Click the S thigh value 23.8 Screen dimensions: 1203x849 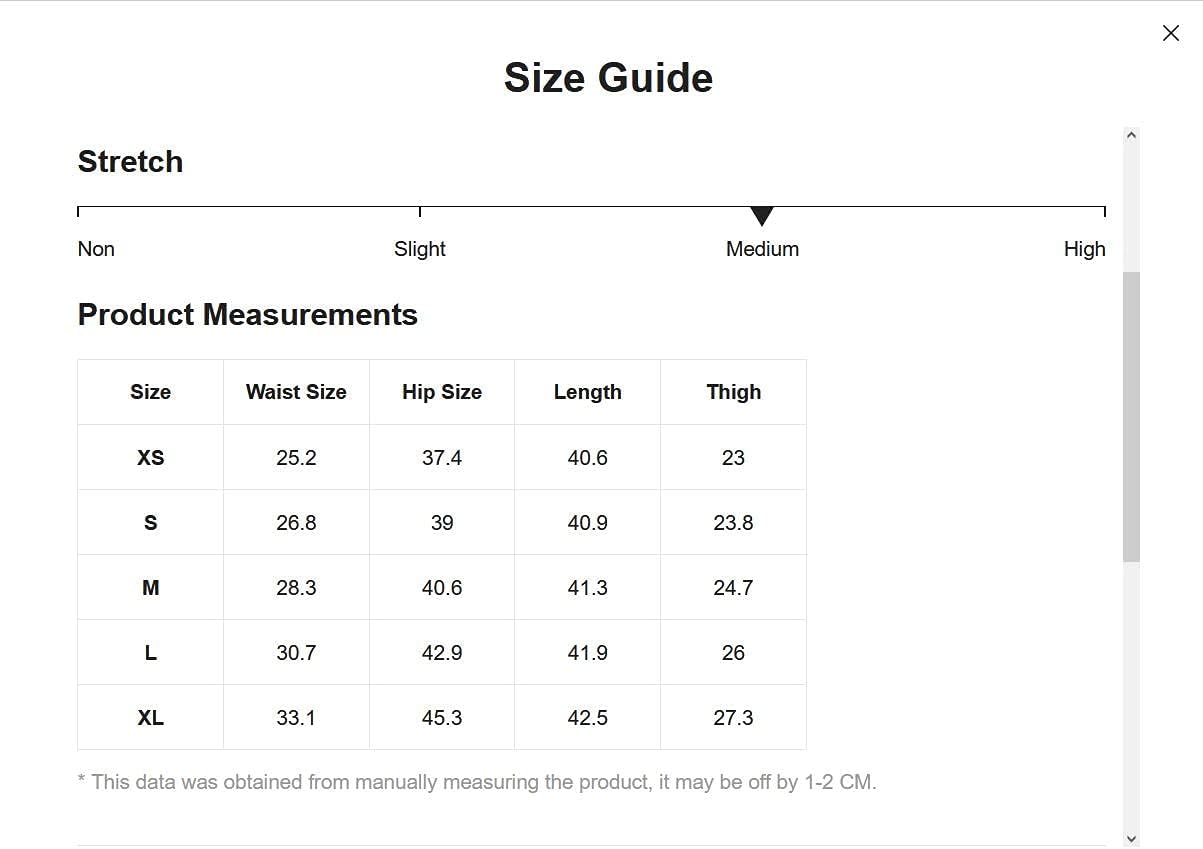[x=733, y=523]
